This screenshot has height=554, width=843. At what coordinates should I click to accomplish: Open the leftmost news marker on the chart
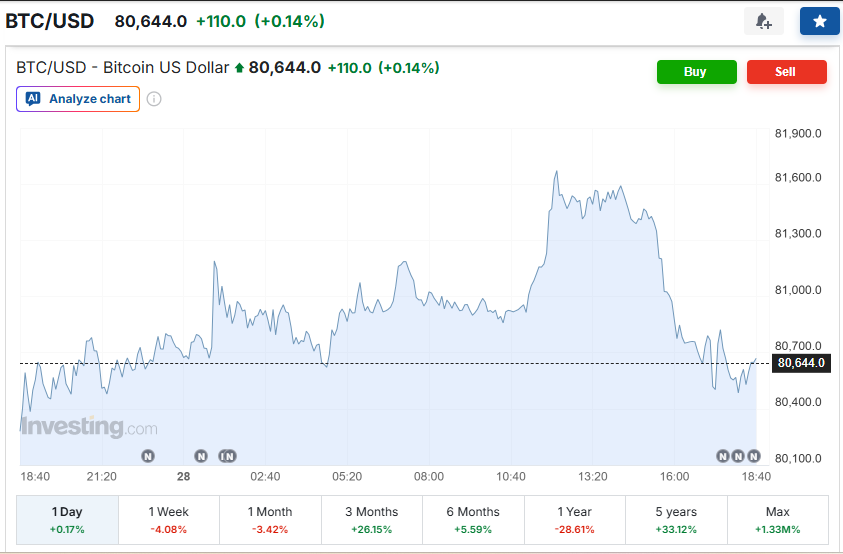[148, 456]
